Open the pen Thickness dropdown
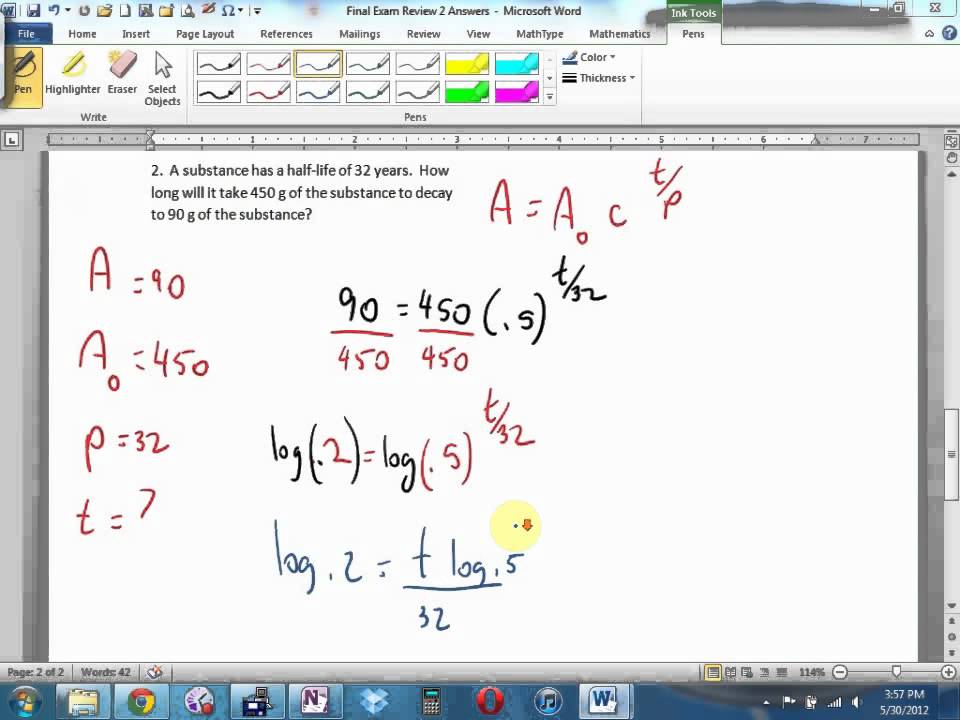Image resolution: width=960 pixels, height=720 pixels. pos(599,78)
